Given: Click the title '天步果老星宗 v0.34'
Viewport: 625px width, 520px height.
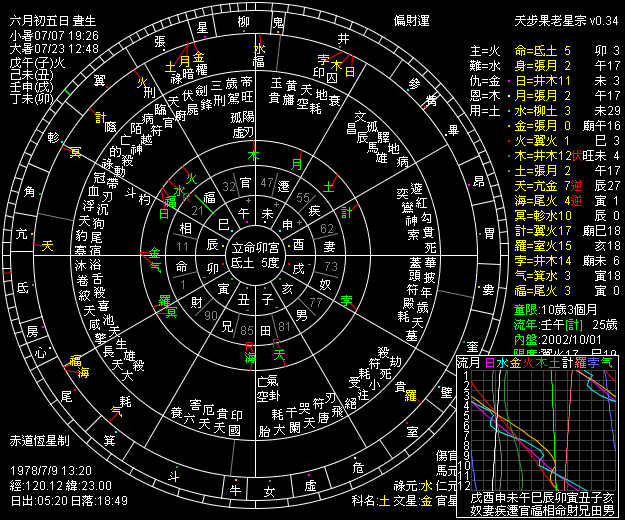Looking at the screenshot, I should (566, 21).
